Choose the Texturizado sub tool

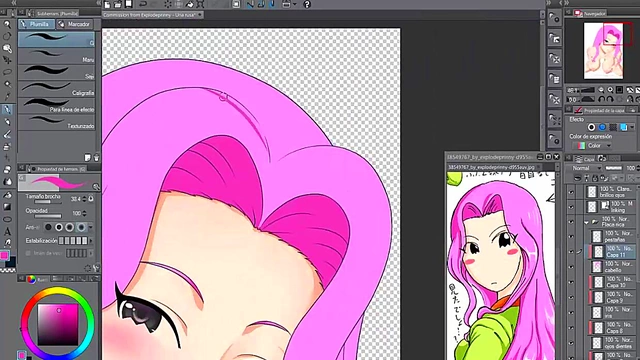point(56,122)
